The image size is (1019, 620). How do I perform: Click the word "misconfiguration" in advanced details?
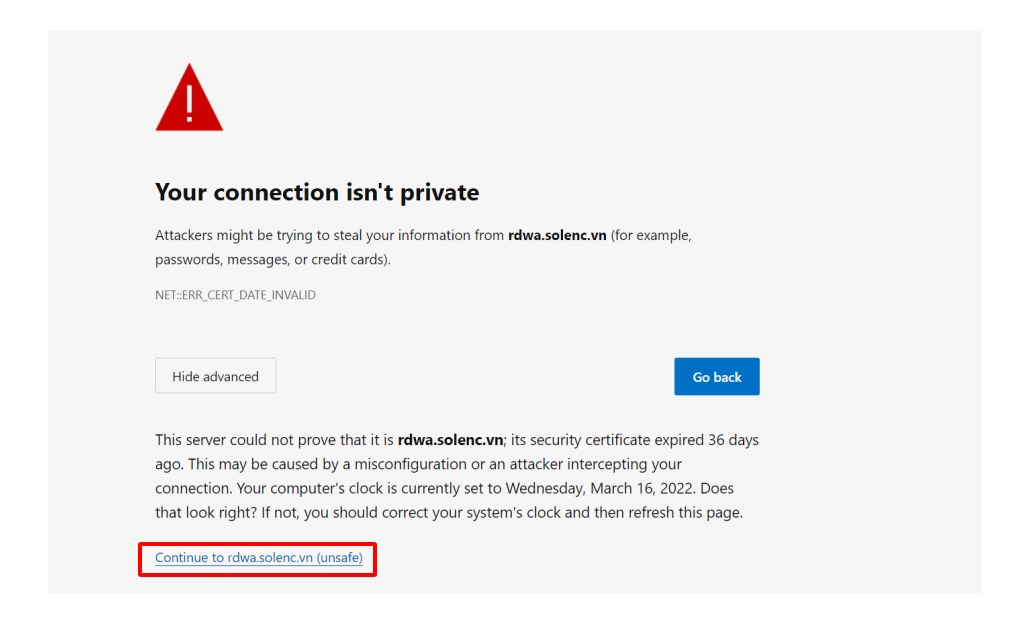pos(410,465)
